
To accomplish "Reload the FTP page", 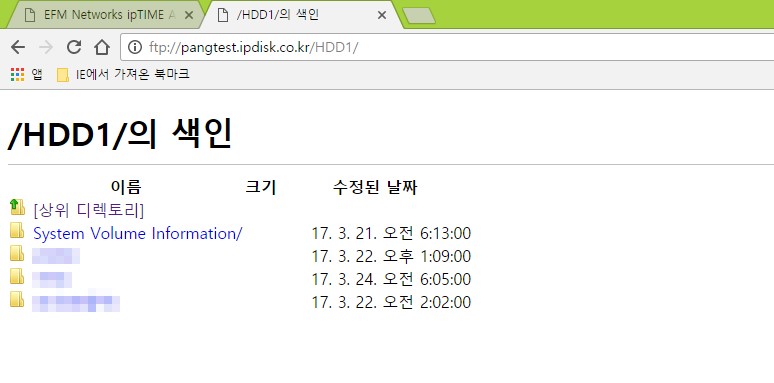I will pos(74,47).
